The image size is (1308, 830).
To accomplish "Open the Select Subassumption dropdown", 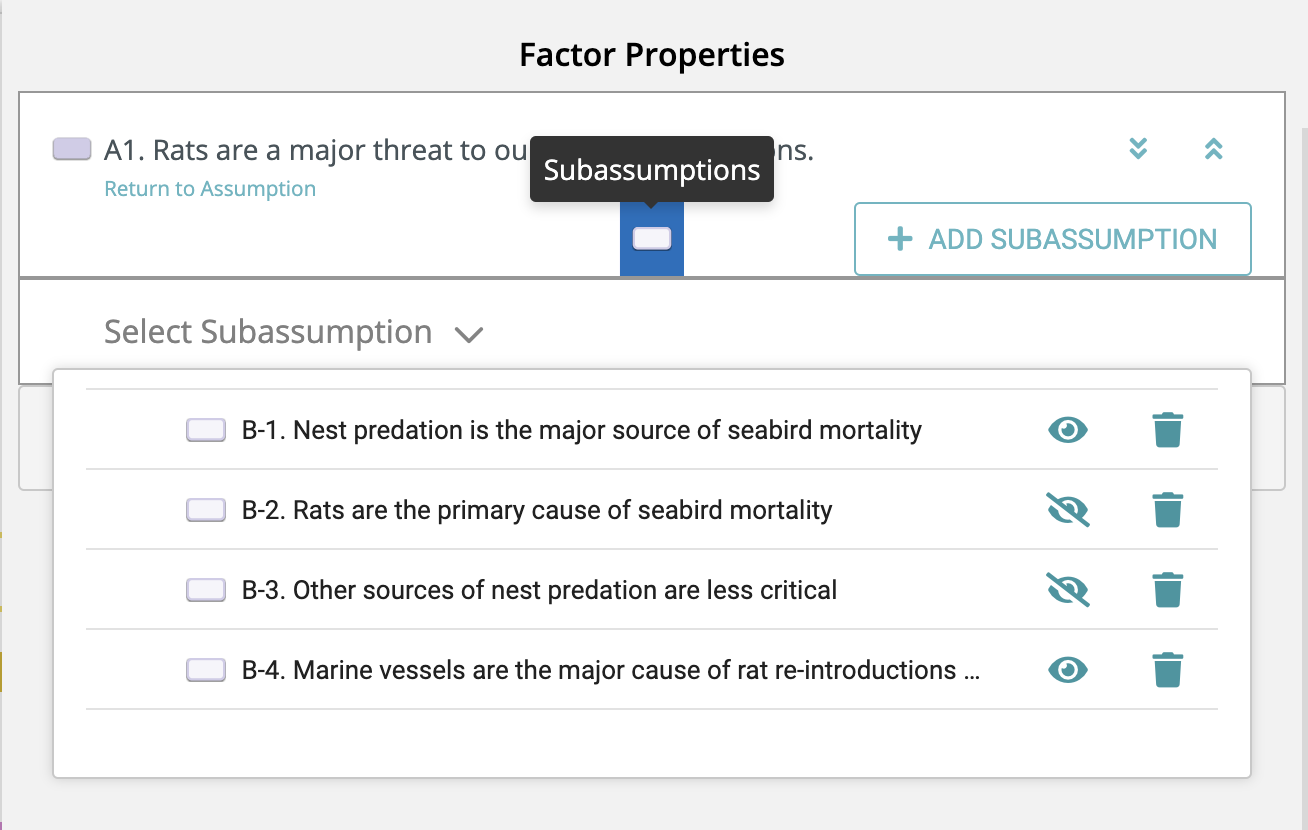I will pyautogui.click(x=294, y=332).
